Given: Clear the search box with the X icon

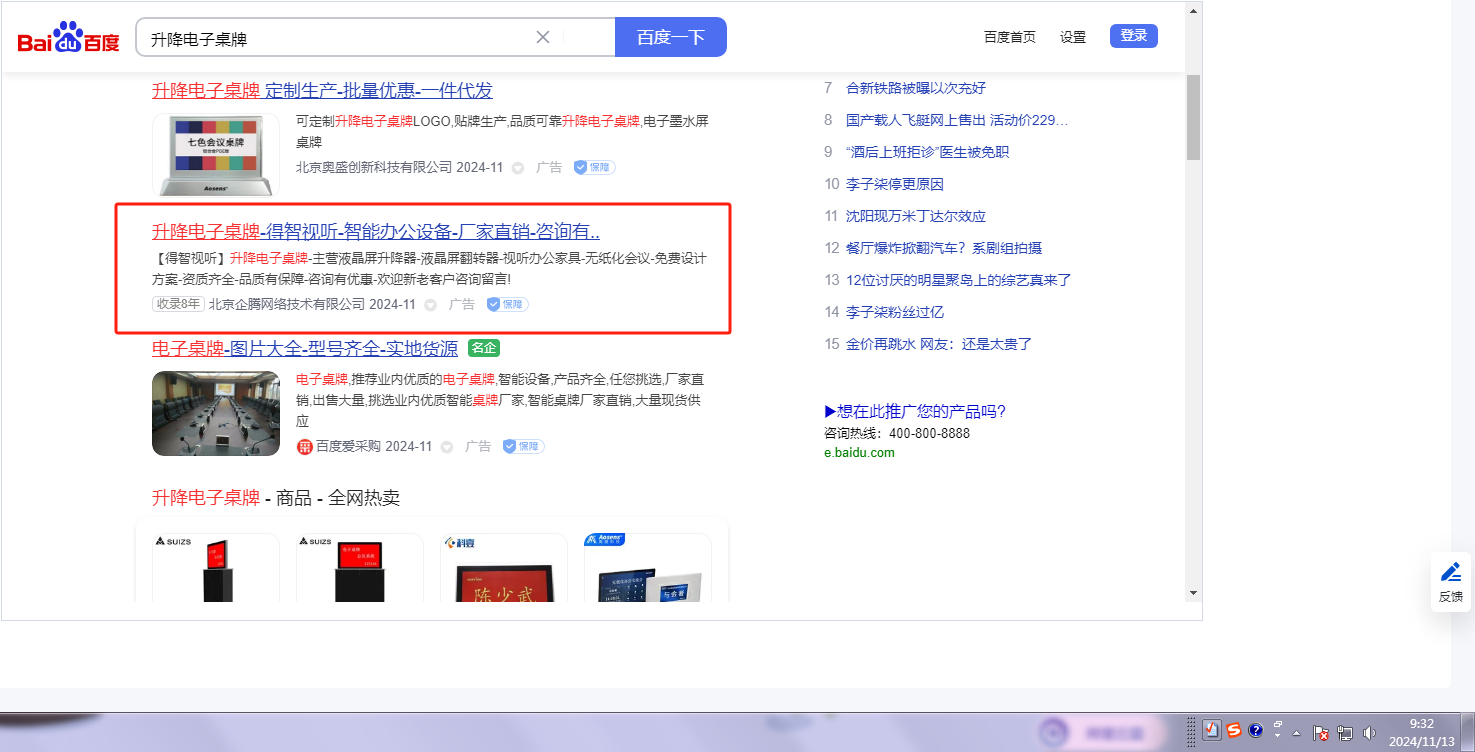Looking at the screenshot, I should point(543,37).
